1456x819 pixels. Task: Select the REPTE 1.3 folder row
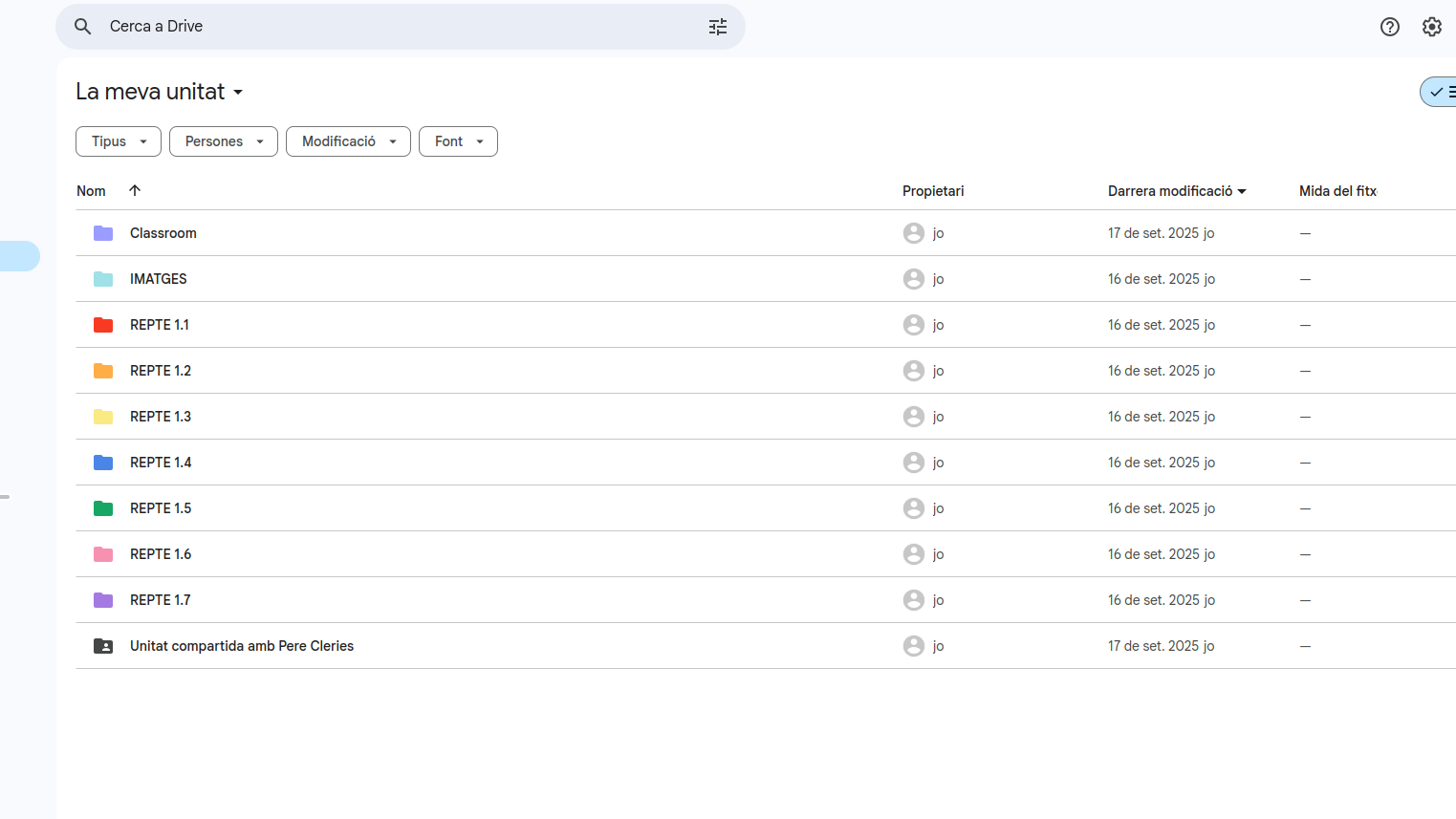[x=478, y=417]
